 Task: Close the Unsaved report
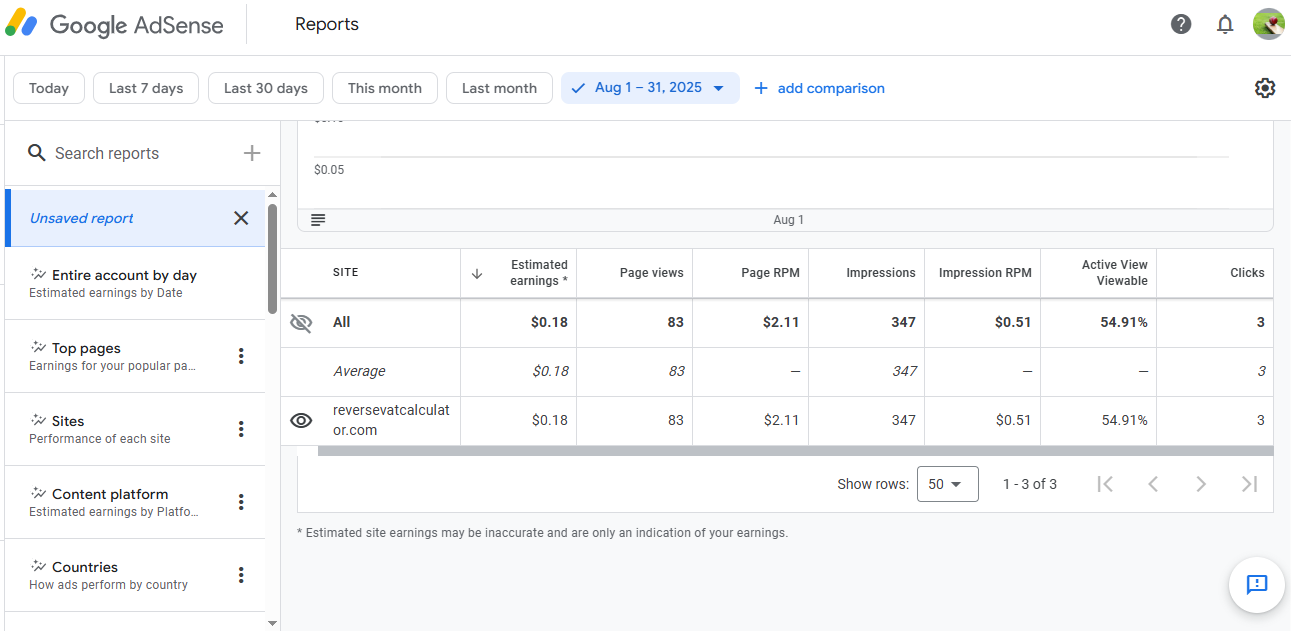(241, 218)
